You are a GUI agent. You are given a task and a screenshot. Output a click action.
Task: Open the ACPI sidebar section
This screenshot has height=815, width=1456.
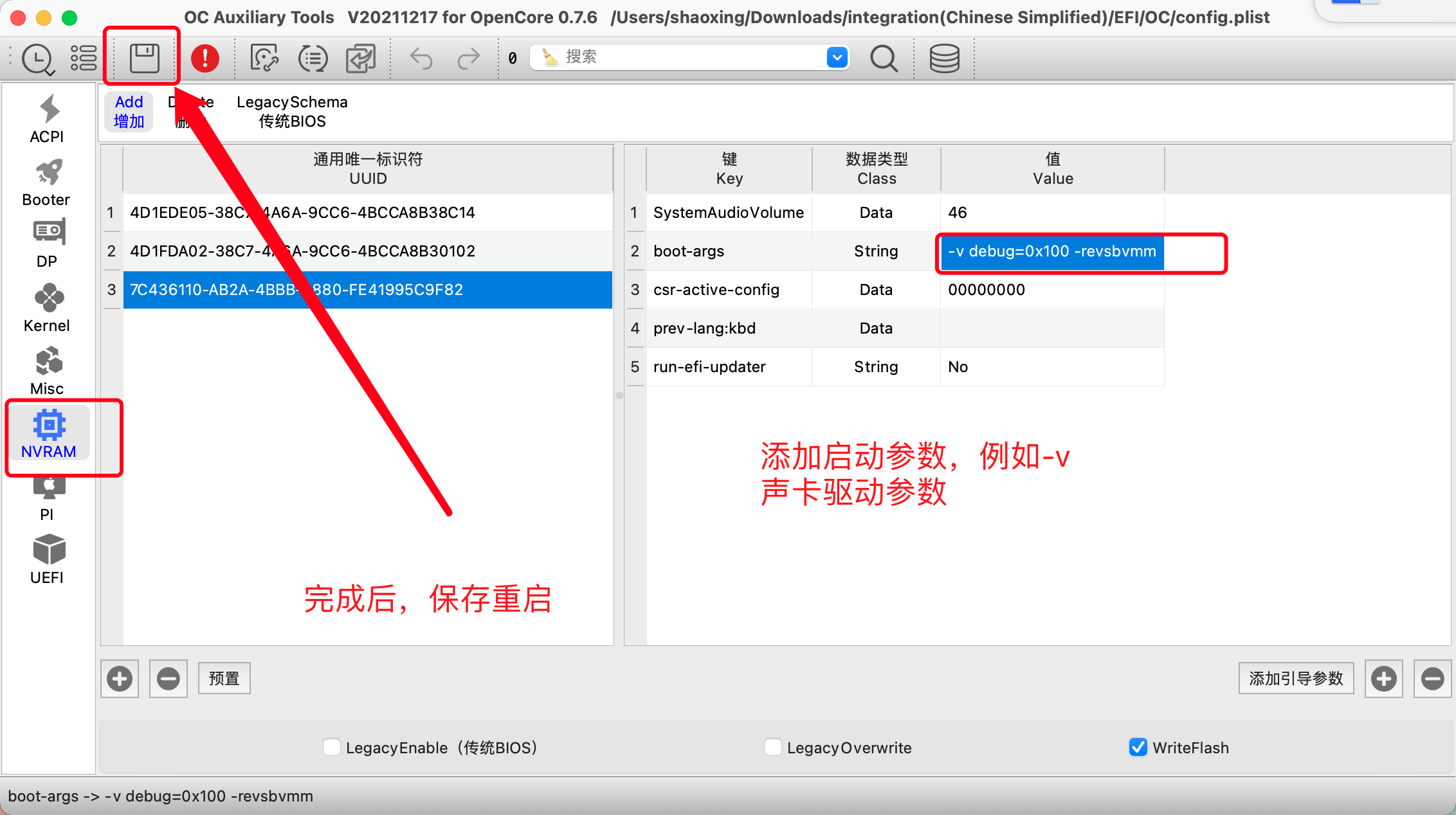pyautogui.click(x=47, y=120)
